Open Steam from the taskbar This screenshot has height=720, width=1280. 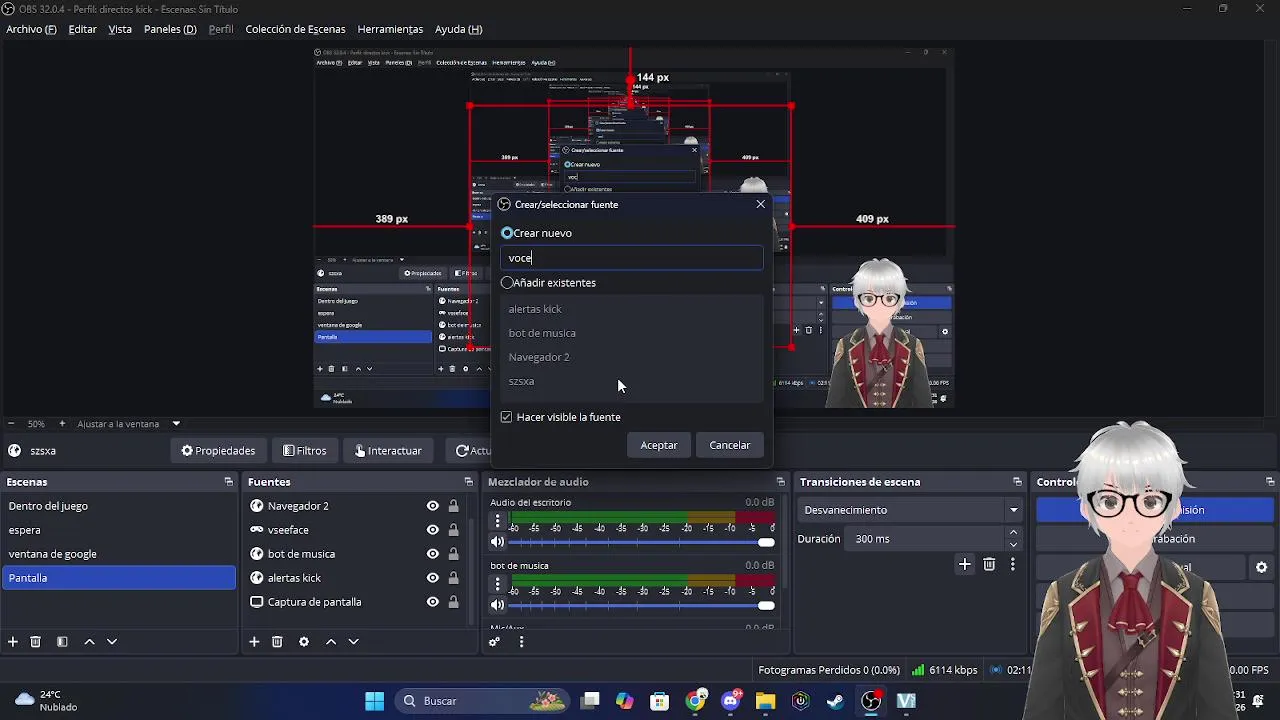(x=835, y=701)
